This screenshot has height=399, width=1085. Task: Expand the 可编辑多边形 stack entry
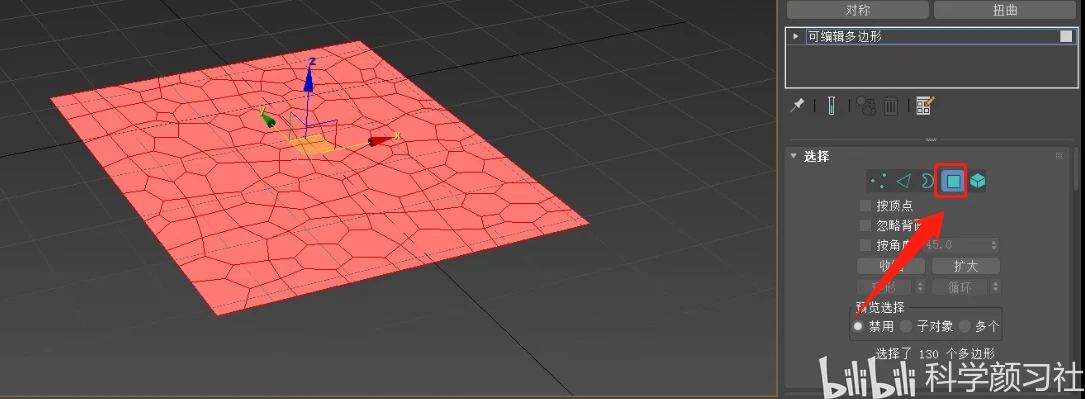point(796,36)
